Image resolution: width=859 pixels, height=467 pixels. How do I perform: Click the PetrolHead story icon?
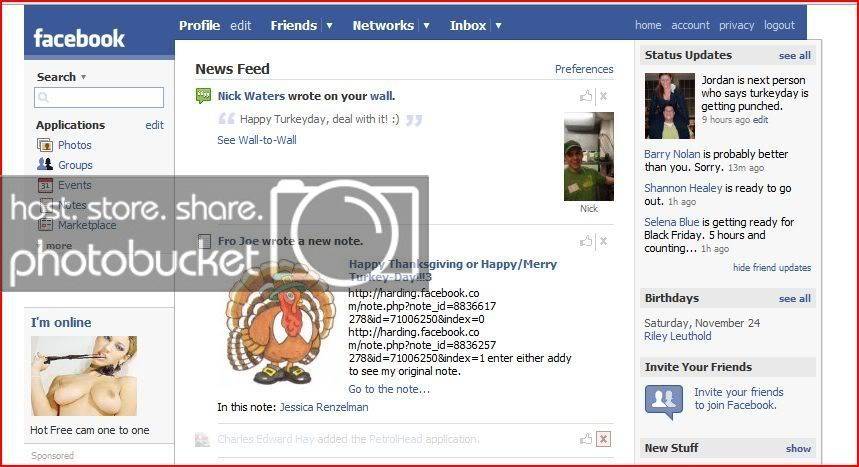[202, 439]
